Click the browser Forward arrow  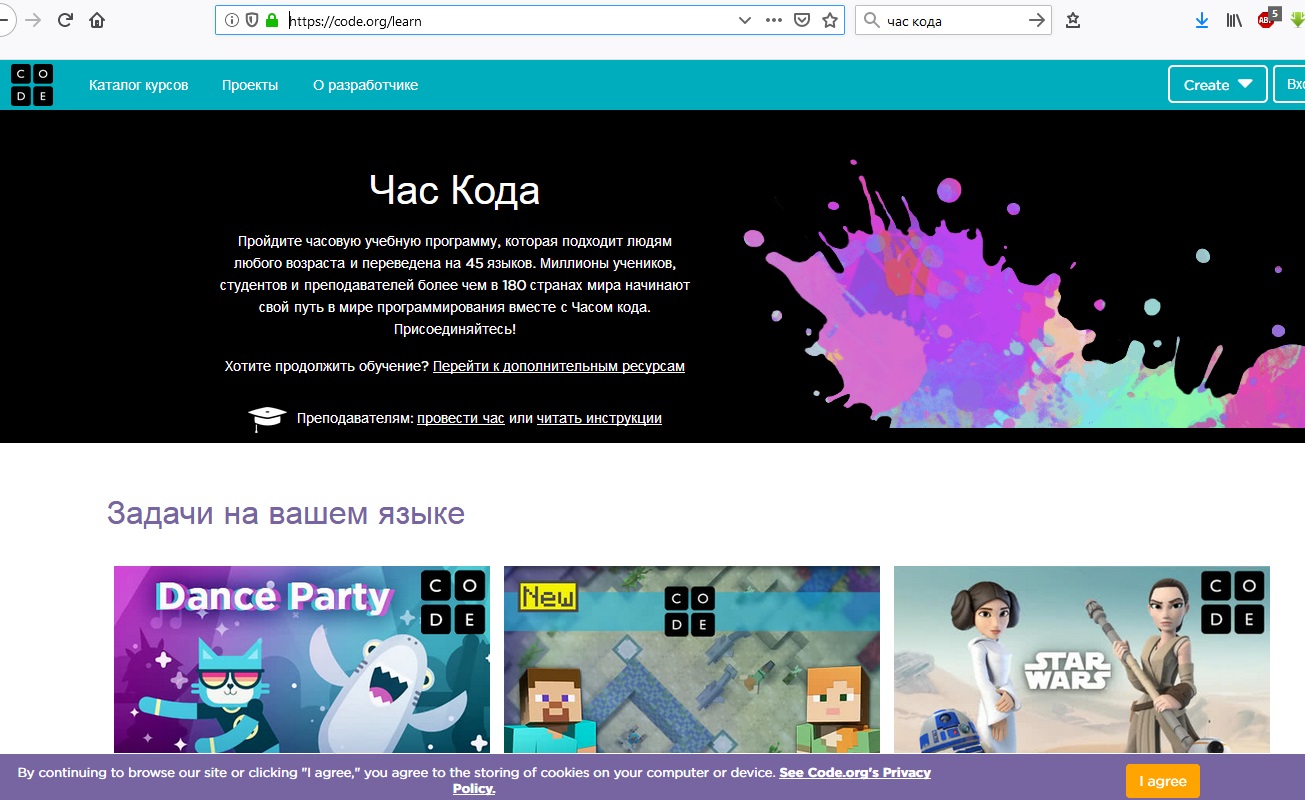pos(33,20)
